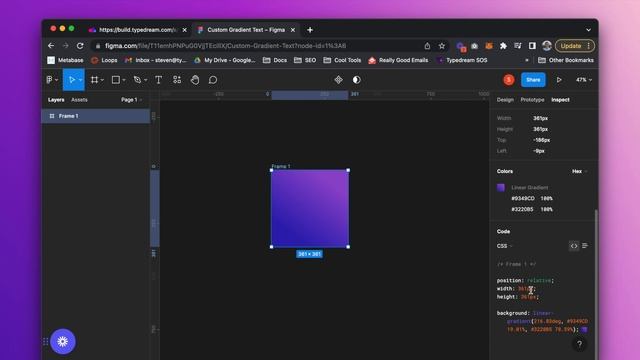Viewport: 640px width, 360px height.
Task: Click the browser forward arrow
Action: point(65,46)
